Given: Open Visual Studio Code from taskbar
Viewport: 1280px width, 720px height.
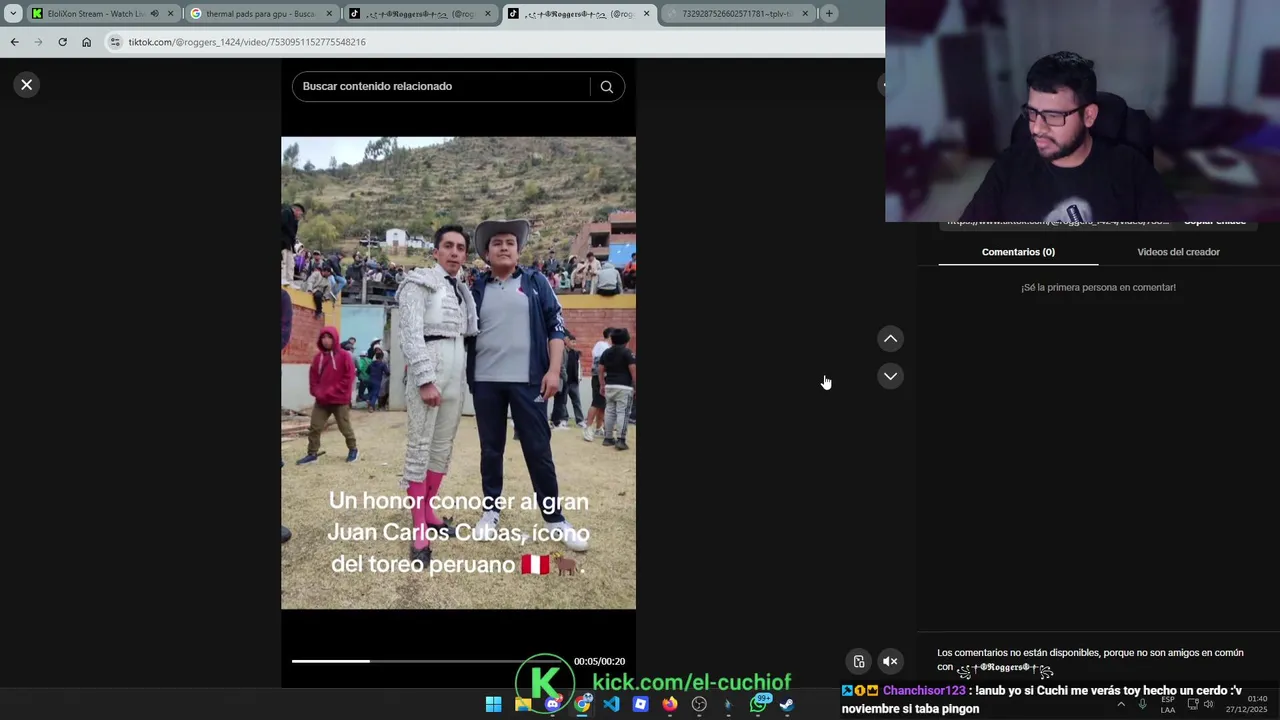Looking at the screenshot, I should pyautogui.click(x=611, y=704).
